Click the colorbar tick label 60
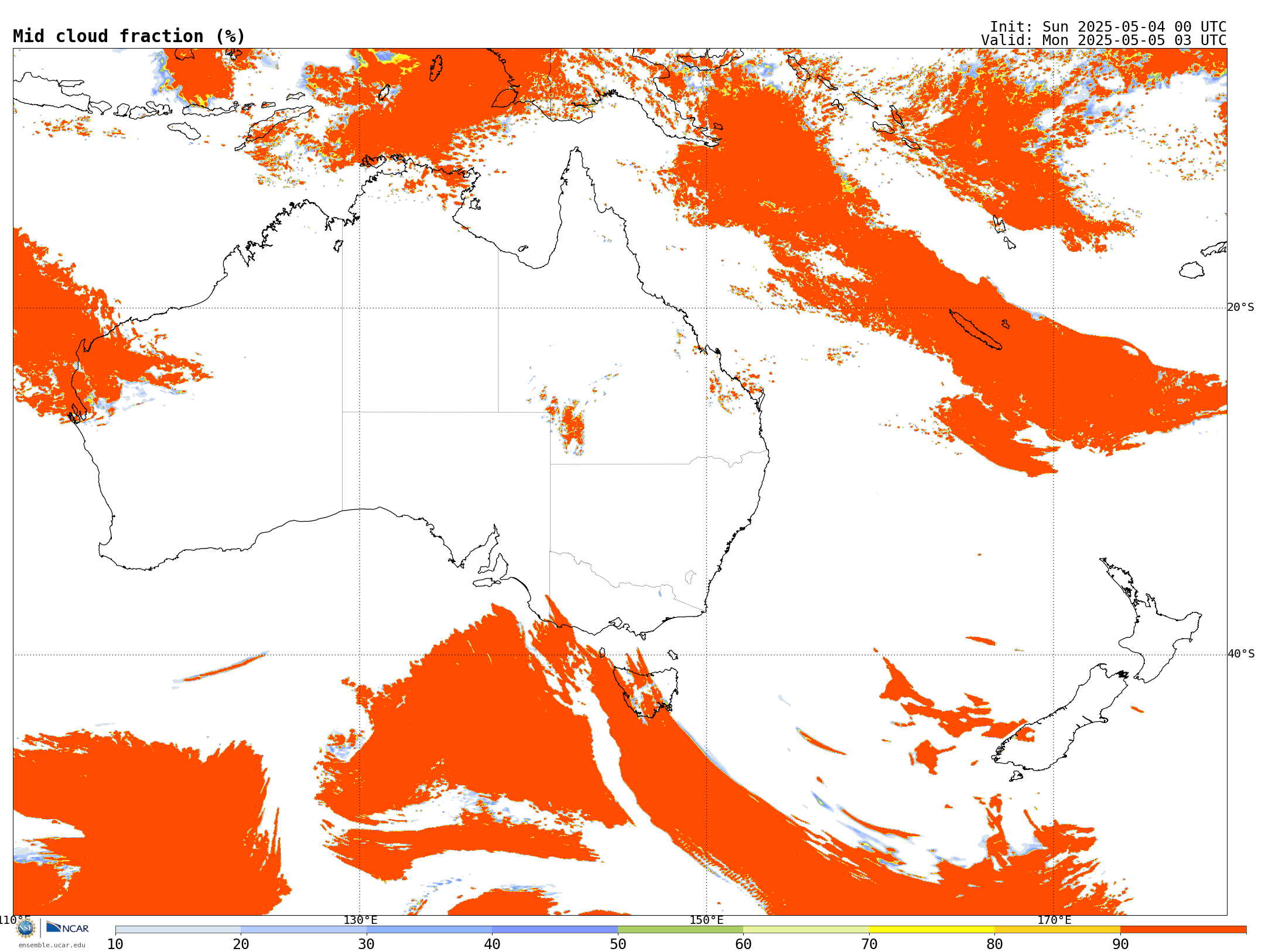The width and height of the screenshot is (1265, 952). tap(743, 944)
